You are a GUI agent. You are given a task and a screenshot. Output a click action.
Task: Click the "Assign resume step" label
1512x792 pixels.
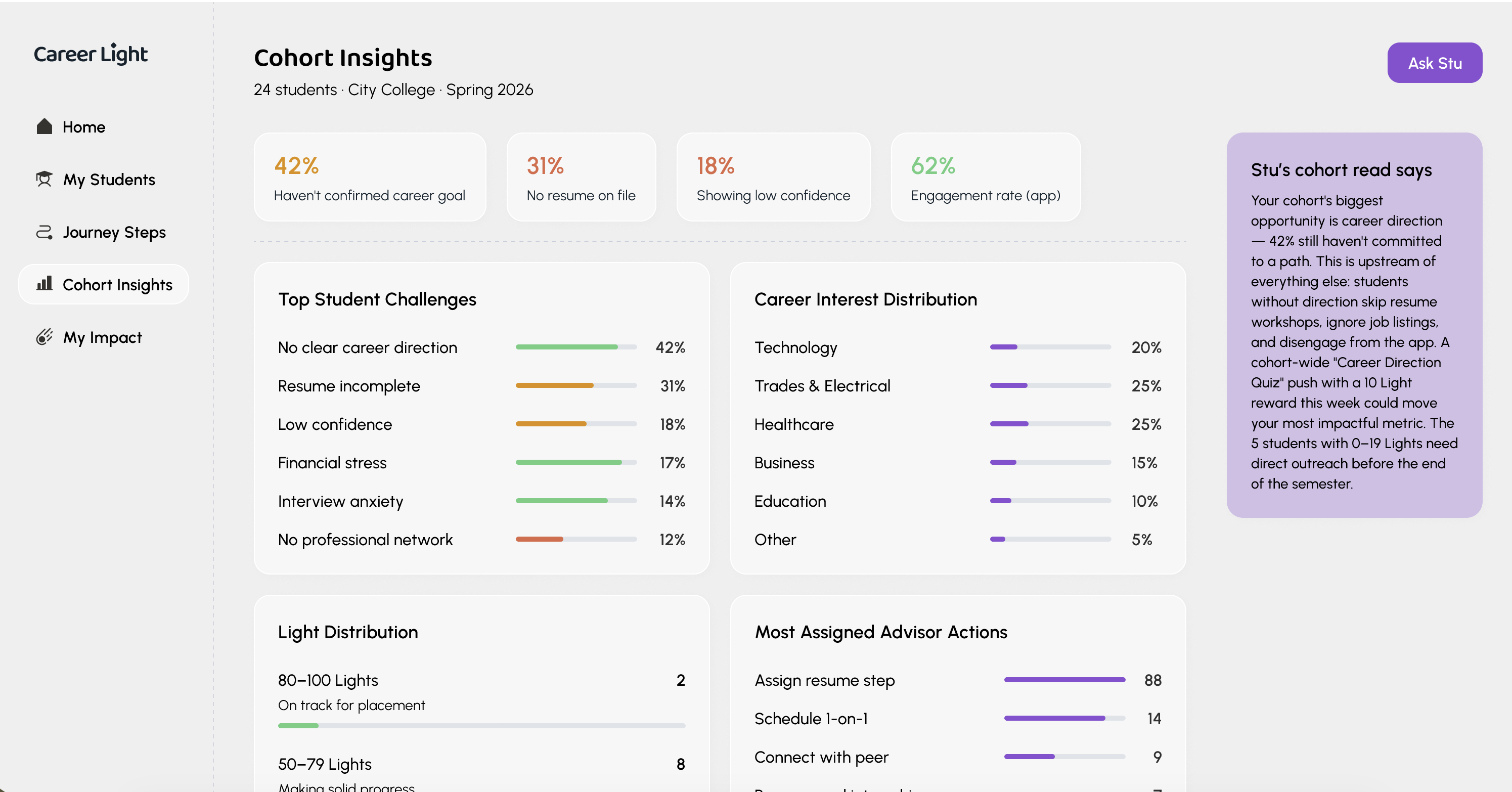[825, 680]
